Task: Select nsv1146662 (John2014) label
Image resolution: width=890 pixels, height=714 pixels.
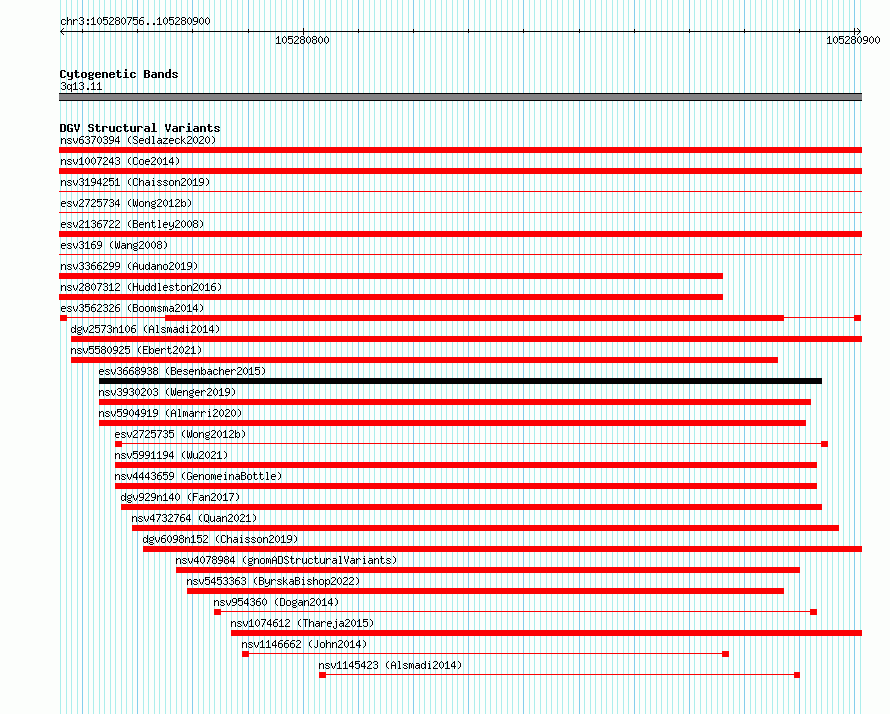Action: coord(304,644)
